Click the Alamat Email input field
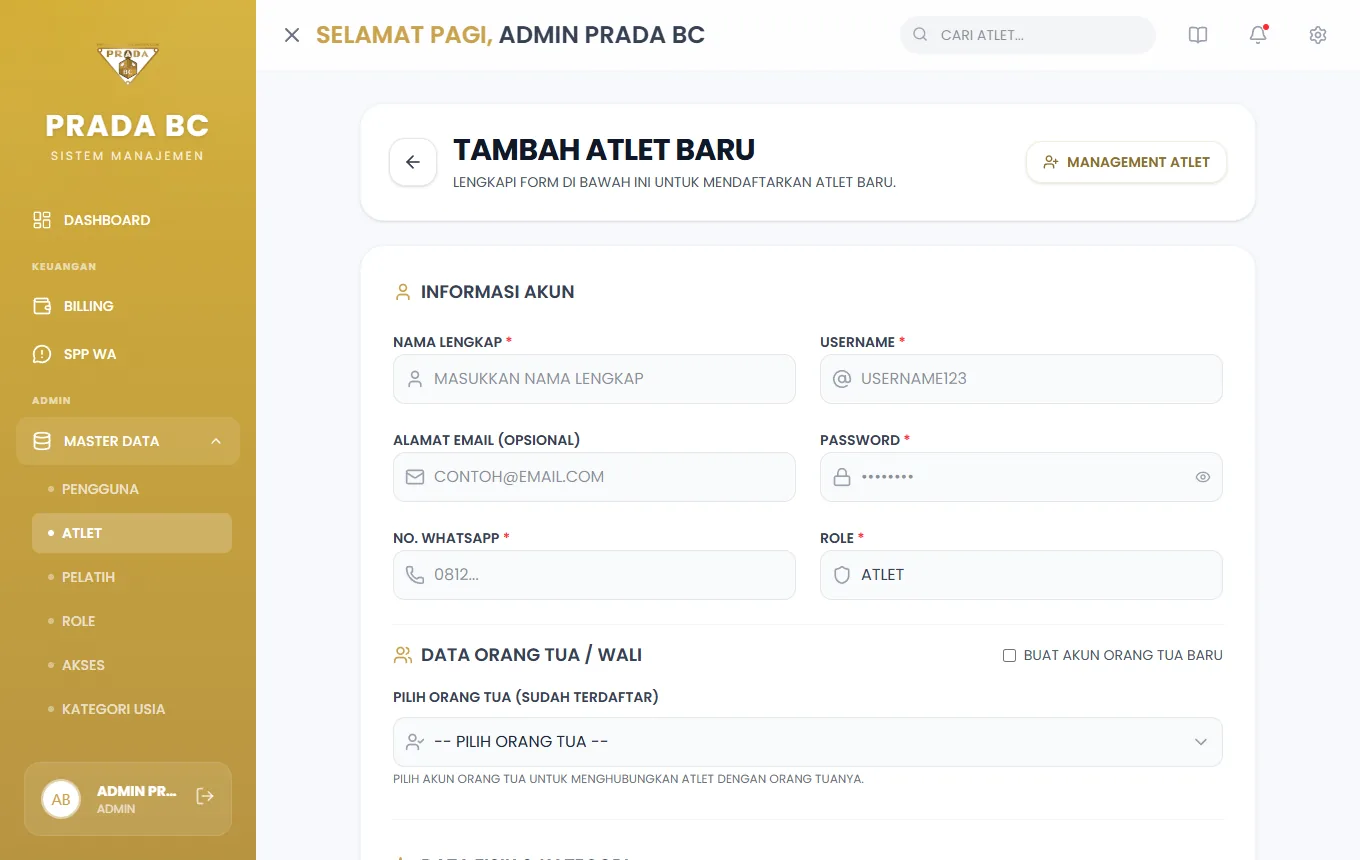This screenshot has width=1360, height=860. pos(594,477)
